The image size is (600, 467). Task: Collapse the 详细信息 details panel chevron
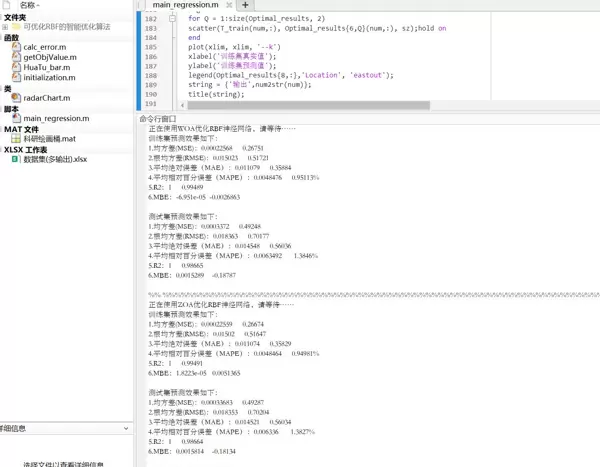[125, 428]
